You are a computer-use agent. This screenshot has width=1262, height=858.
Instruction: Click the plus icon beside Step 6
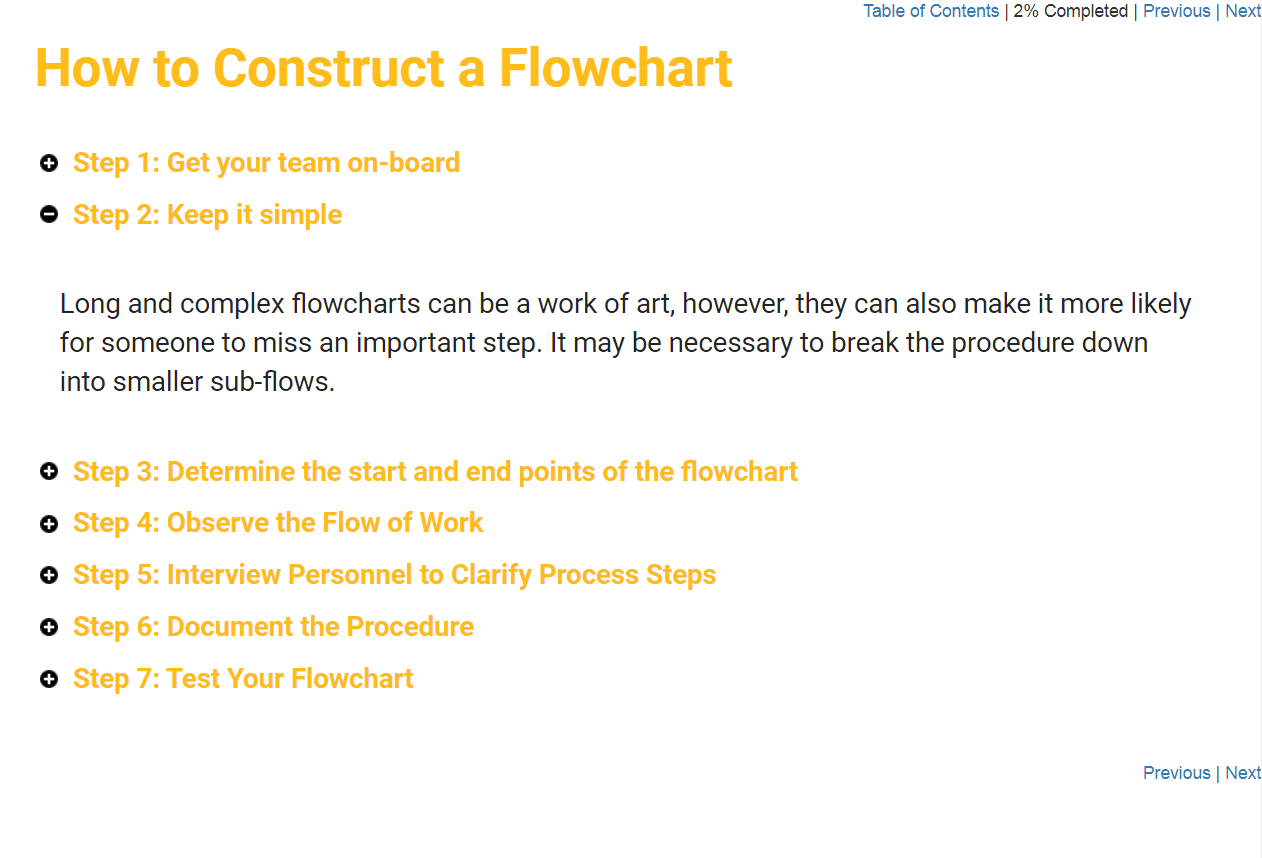(49, 627)
